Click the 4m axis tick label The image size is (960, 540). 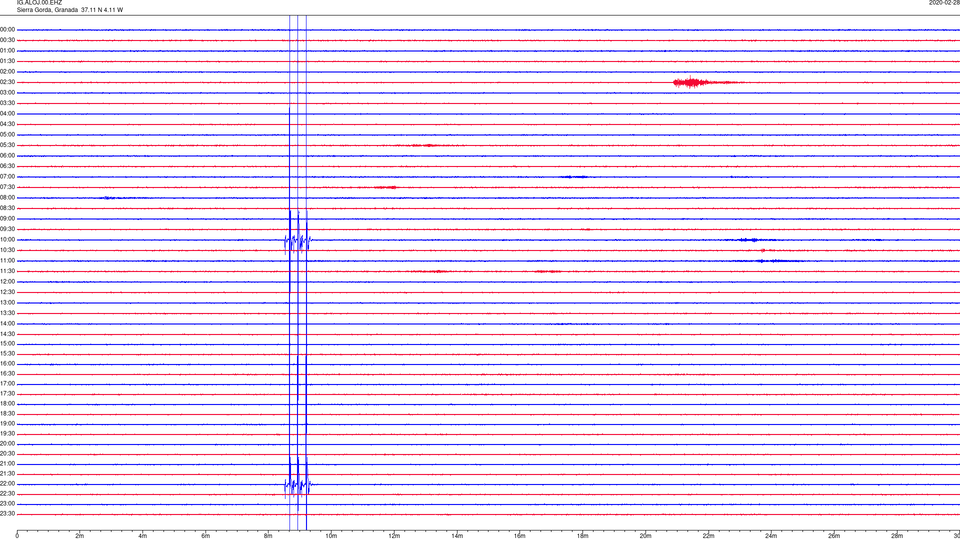[143, 536]
